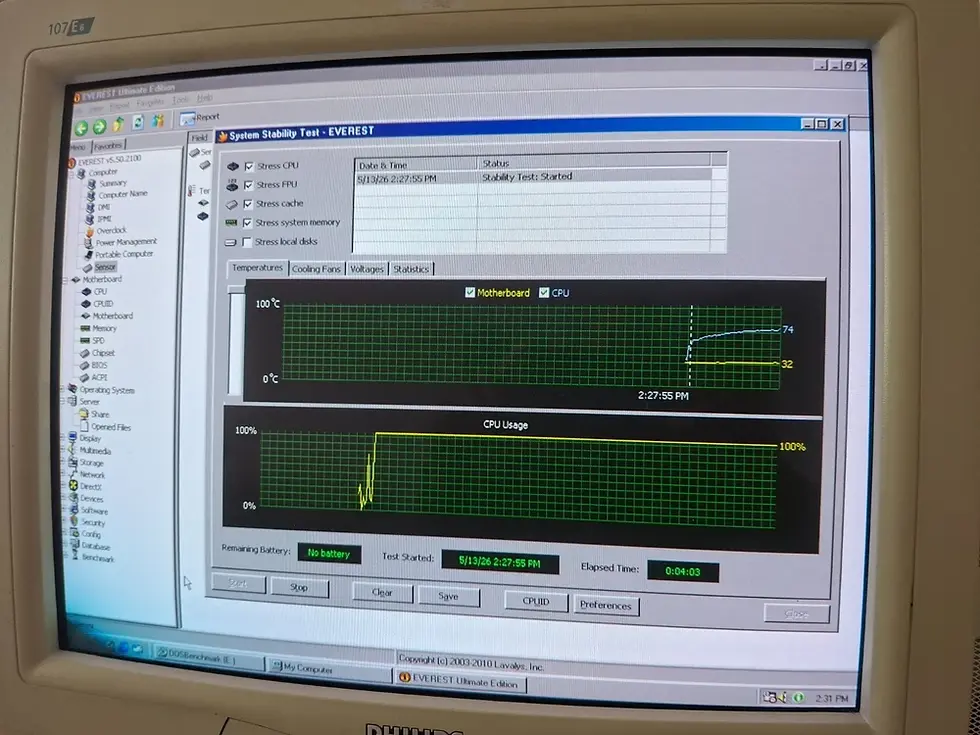Viewport: 980px width, 735px height.
Task: Click the DirectX icon in tree
Action: [73, 486]
